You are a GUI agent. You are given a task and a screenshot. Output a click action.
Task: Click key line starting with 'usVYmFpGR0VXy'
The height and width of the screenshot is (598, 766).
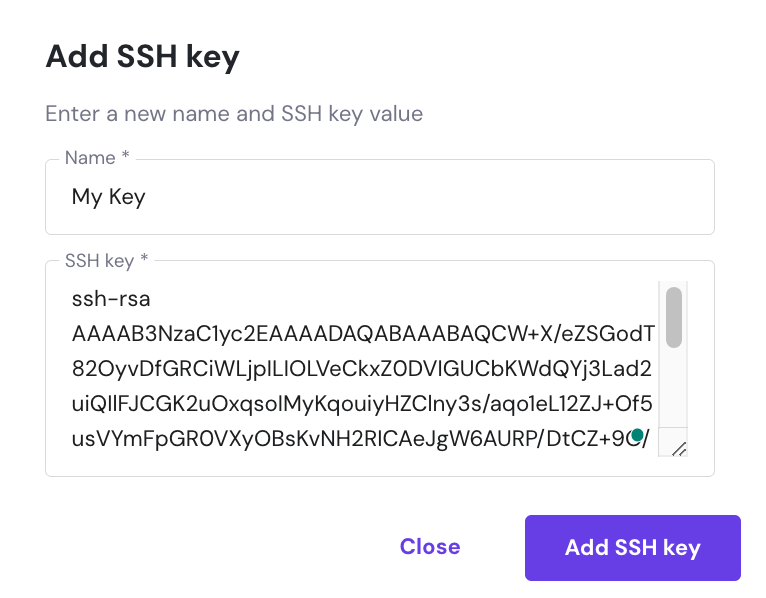(x=340, y=438)
